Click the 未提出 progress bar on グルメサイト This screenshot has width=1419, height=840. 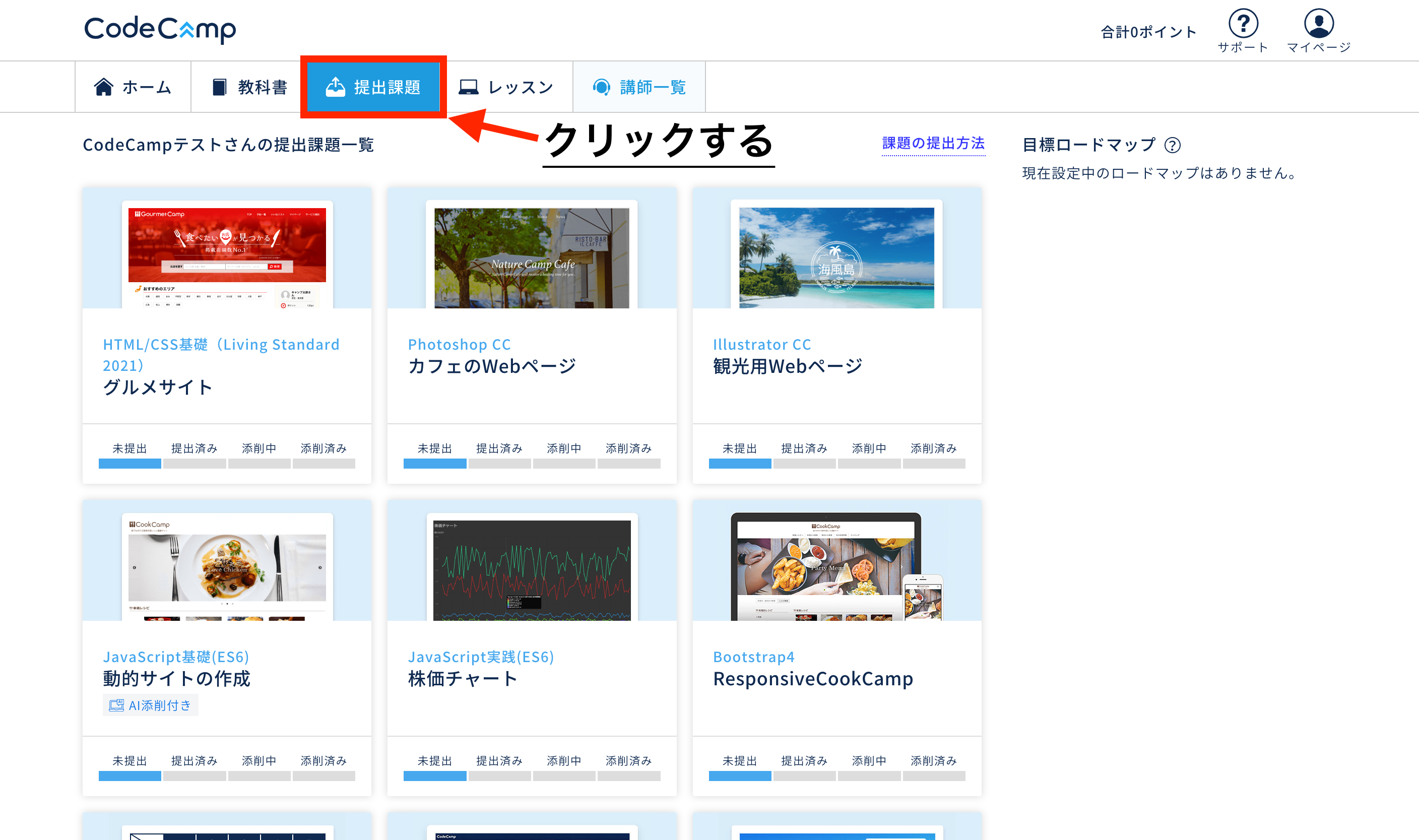click(130, 464)
